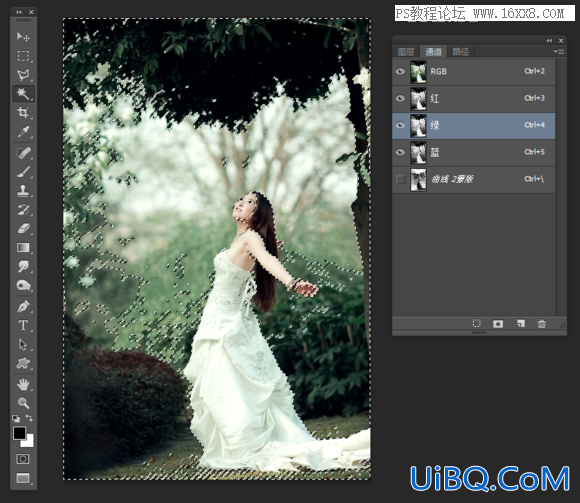Image resolution: width=580 pixels, height=503 pixels.
Task: Load channel as selection button
Action: 477,324
